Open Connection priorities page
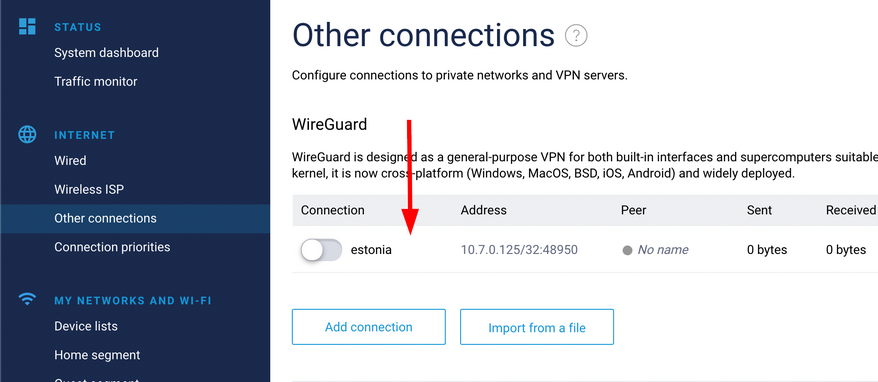 pos(112,247)
